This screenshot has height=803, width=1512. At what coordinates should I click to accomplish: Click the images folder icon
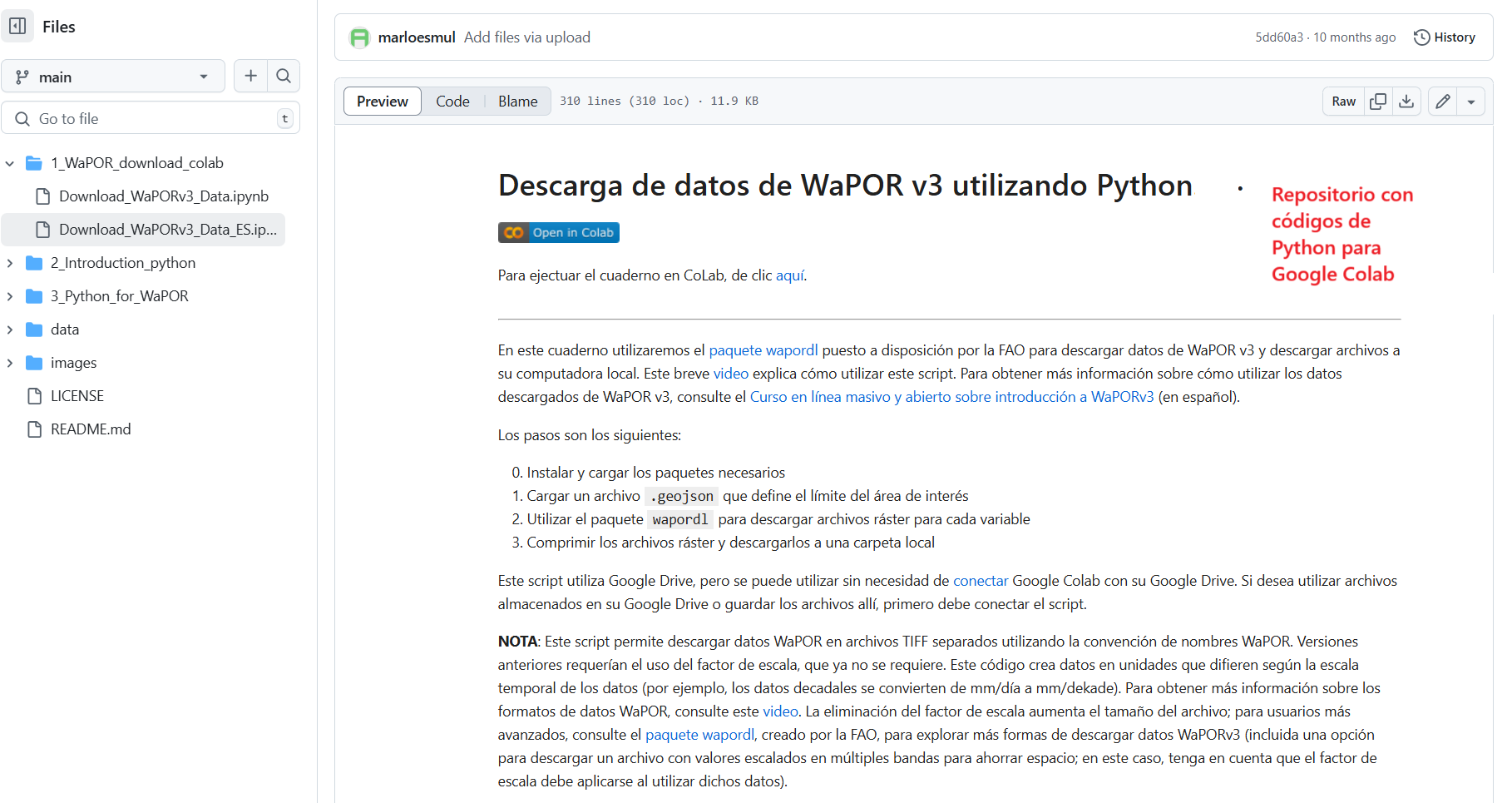click(34, 363)
